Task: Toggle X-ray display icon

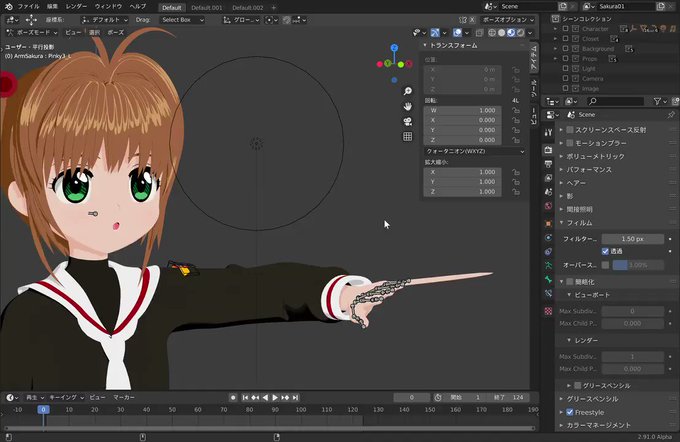Action: (x=479, y=33)
